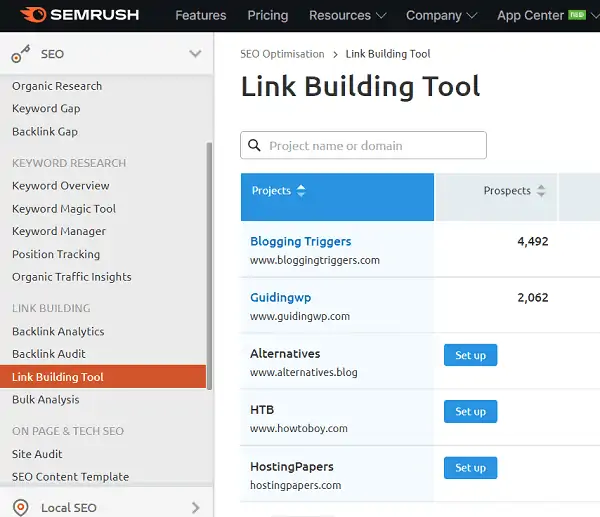
Task: Click the Prospects column header
Action: [x=496, y=197]
